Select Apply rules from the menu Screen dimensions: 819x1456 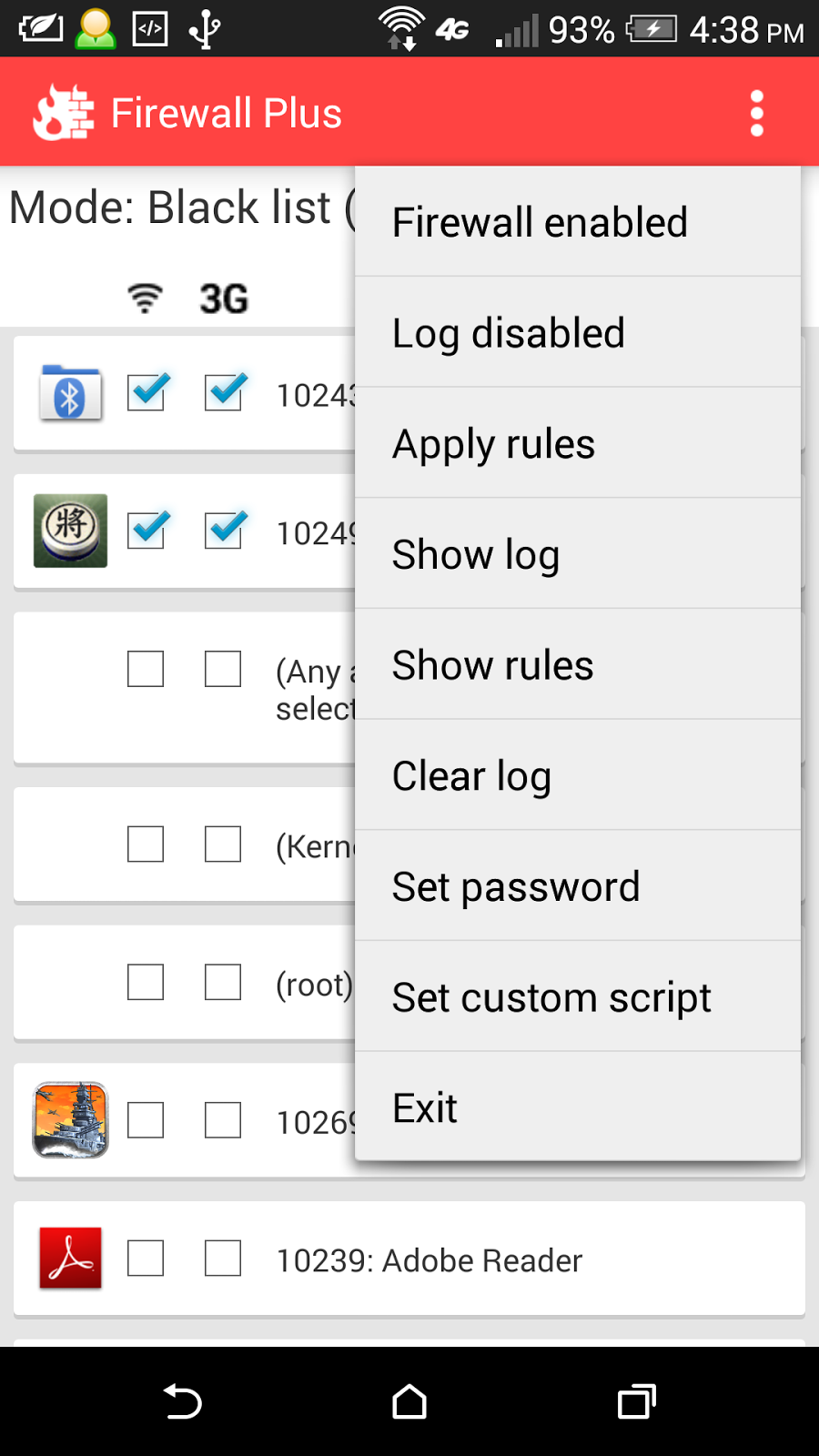tap(578, 444)
